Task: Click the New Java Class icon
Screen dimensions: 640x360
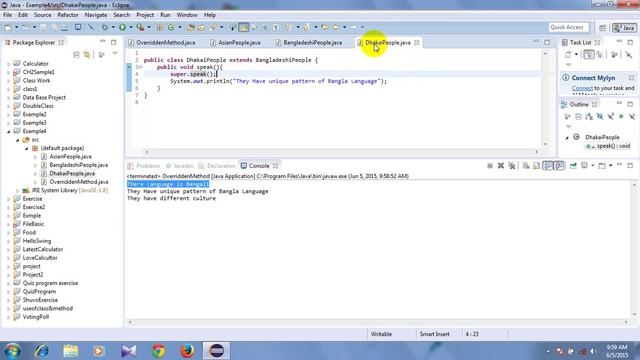Action: (171, 27)
